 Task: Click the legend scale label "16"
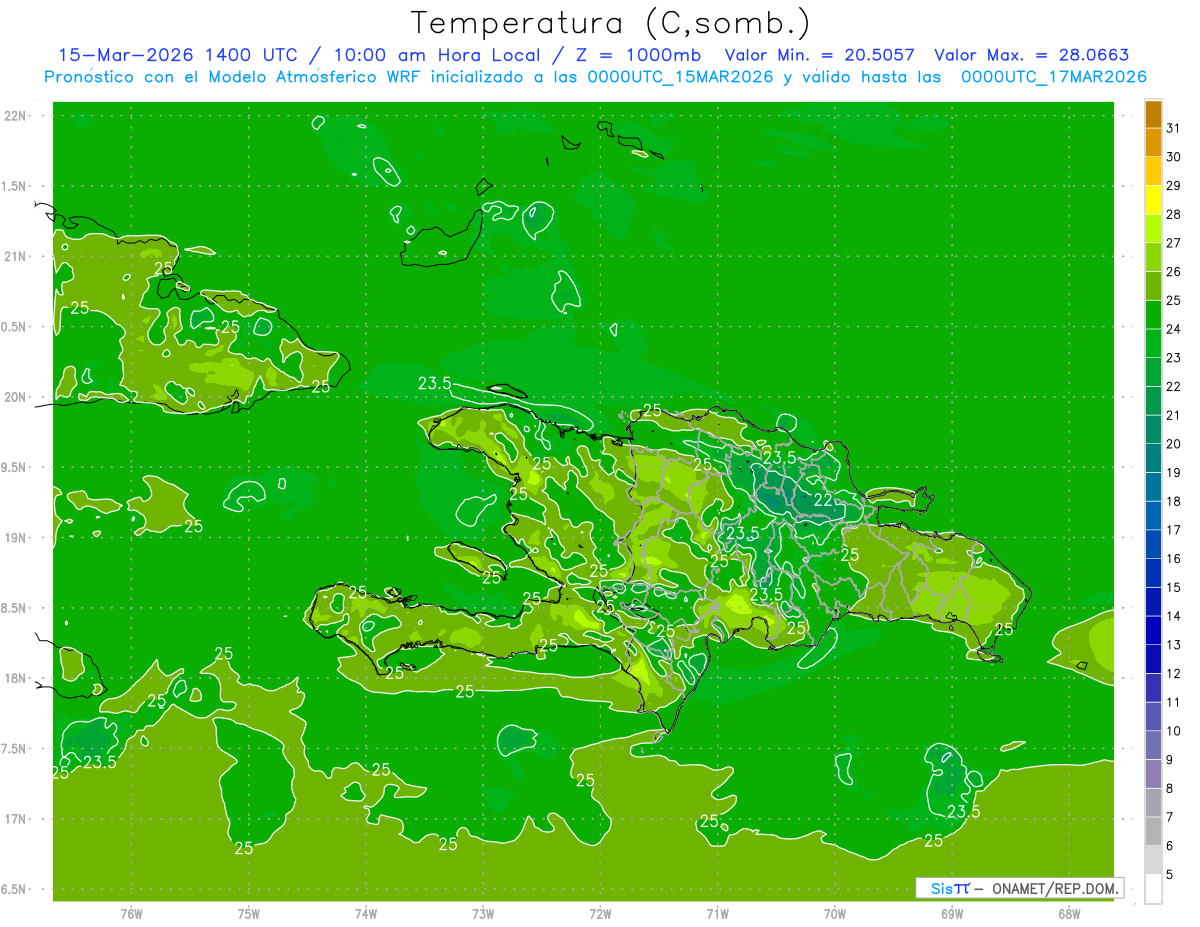click(1174, 559)
